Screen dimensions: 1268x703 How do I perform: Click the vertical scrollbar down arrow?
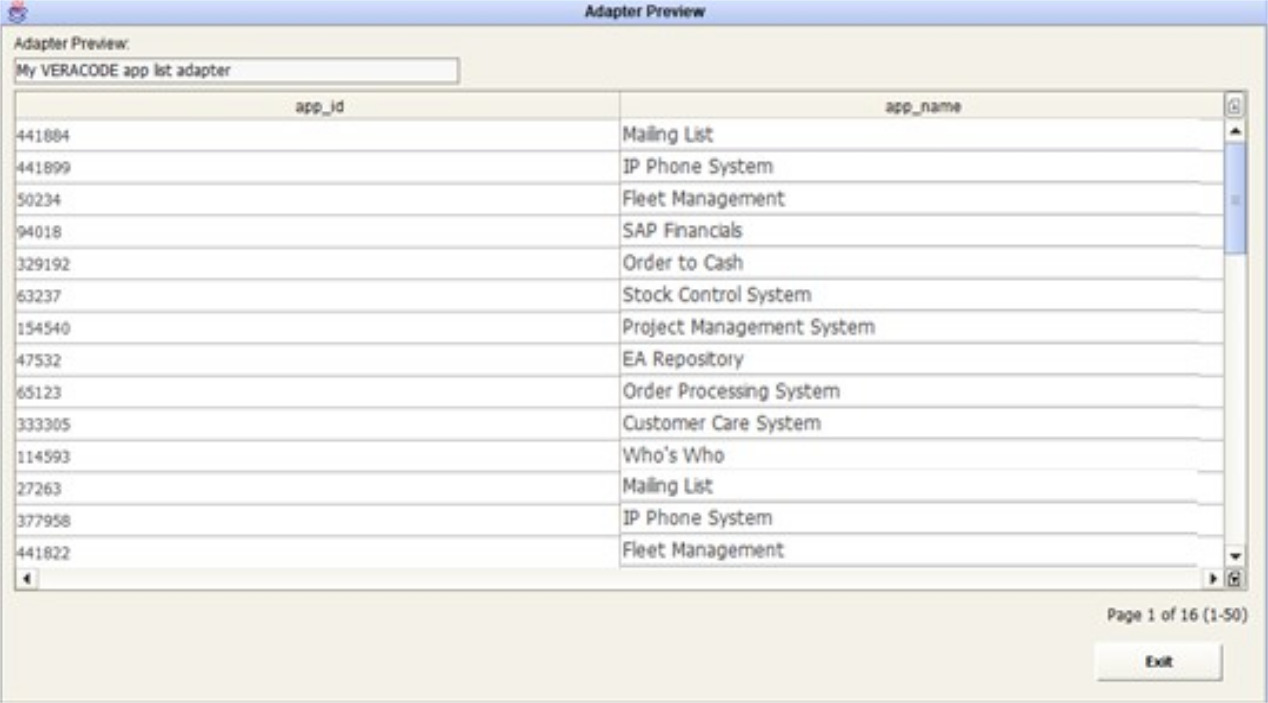click(1234, 557)
